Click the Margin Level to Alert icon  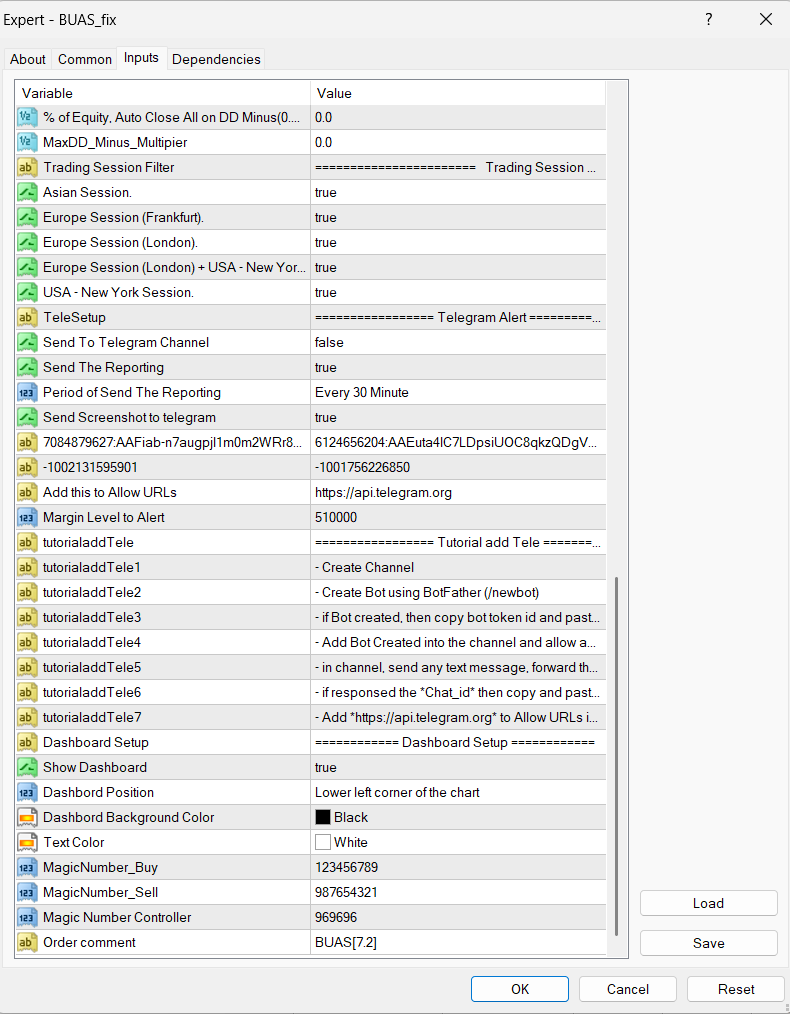tap(28, 517)
